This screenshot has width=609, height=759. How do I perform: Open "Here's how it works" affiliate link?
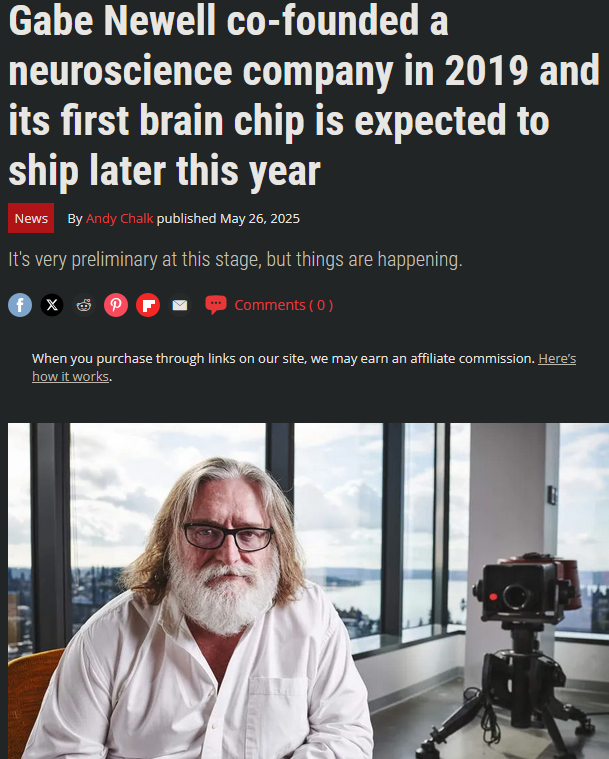coord(557,359)
